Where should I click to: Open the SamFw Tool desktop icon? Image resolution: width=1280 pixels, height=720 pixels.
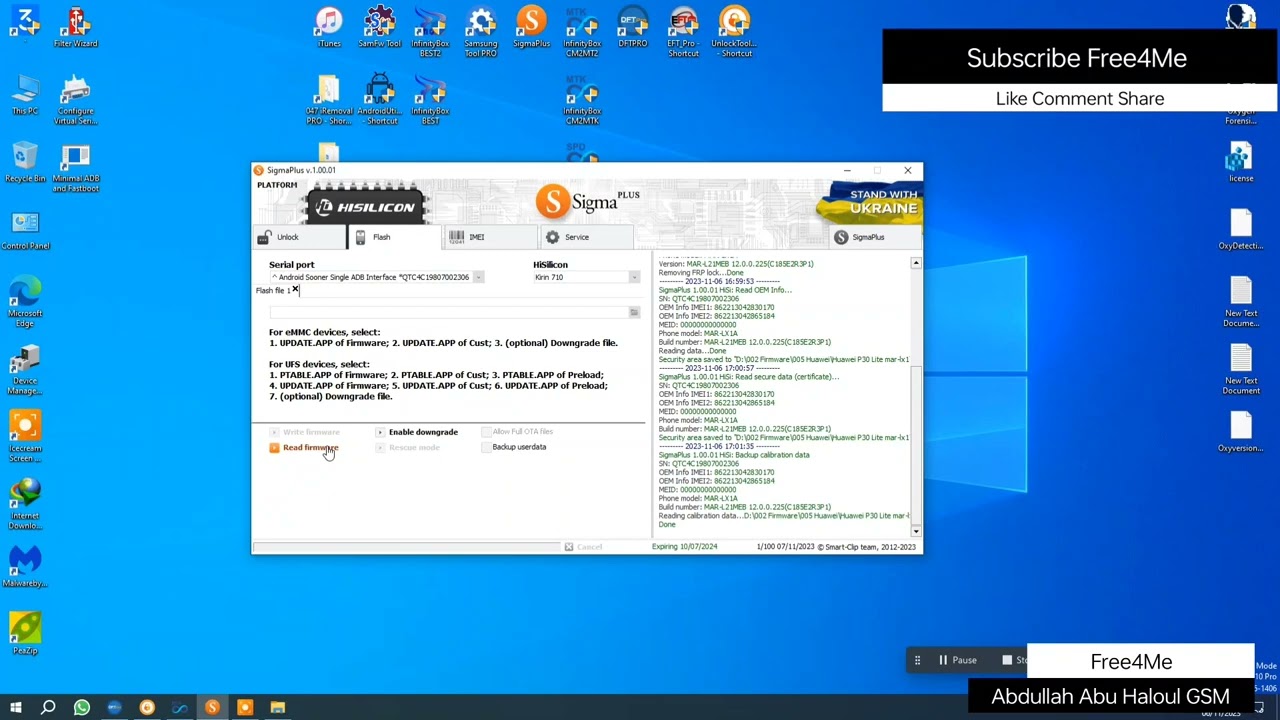pos(380,27)
